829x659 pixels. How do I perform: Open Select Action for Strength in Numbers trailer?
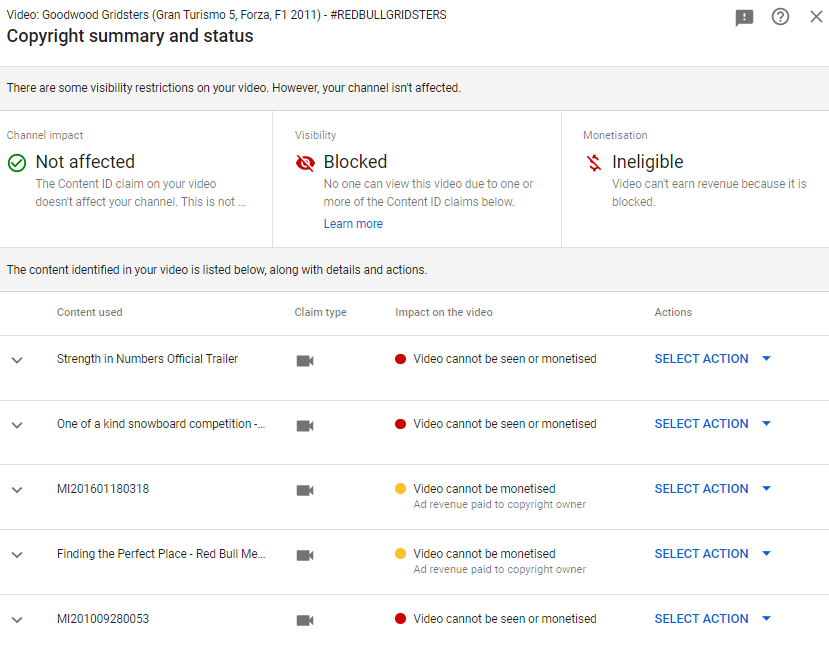[713, 359]
